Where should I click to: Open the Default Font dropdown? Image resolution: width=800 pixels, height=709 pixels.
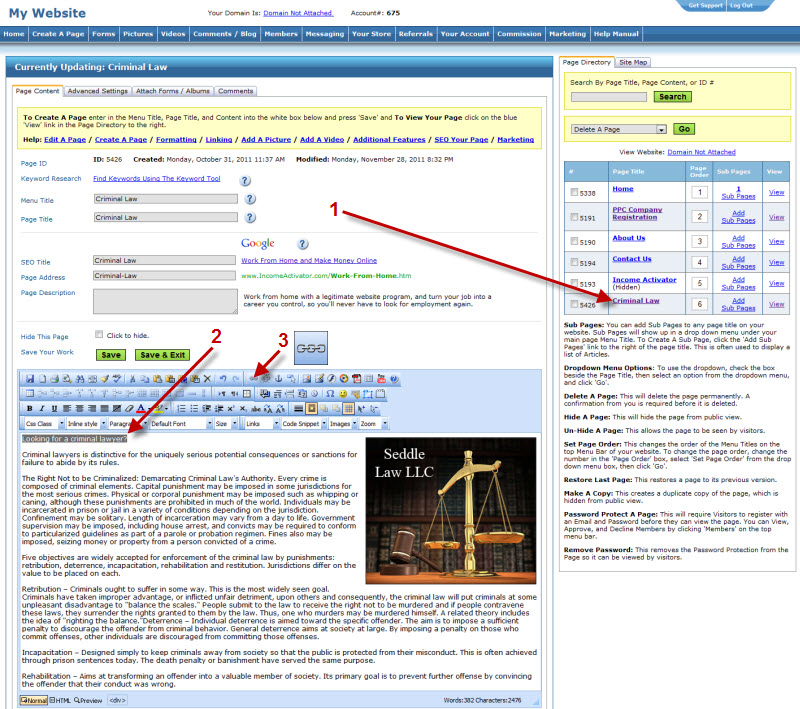(x=181, y=423)
